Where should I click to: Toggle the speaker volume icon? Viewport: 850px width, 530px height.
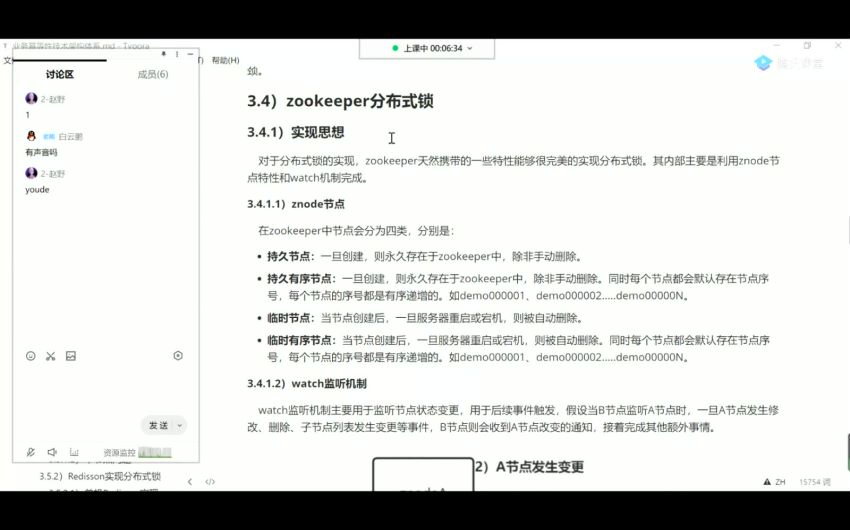coord(52,452)
